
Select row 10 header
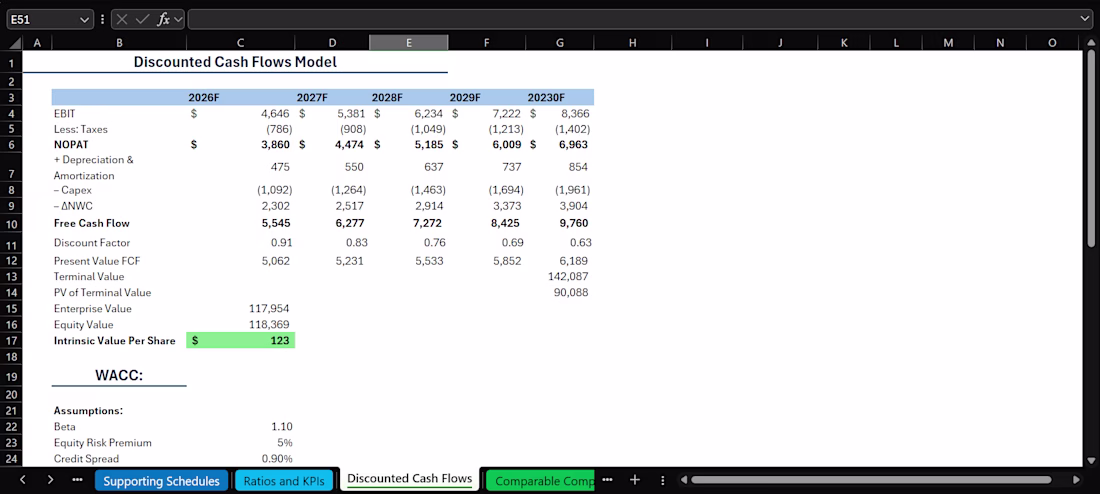pos(12,224)
